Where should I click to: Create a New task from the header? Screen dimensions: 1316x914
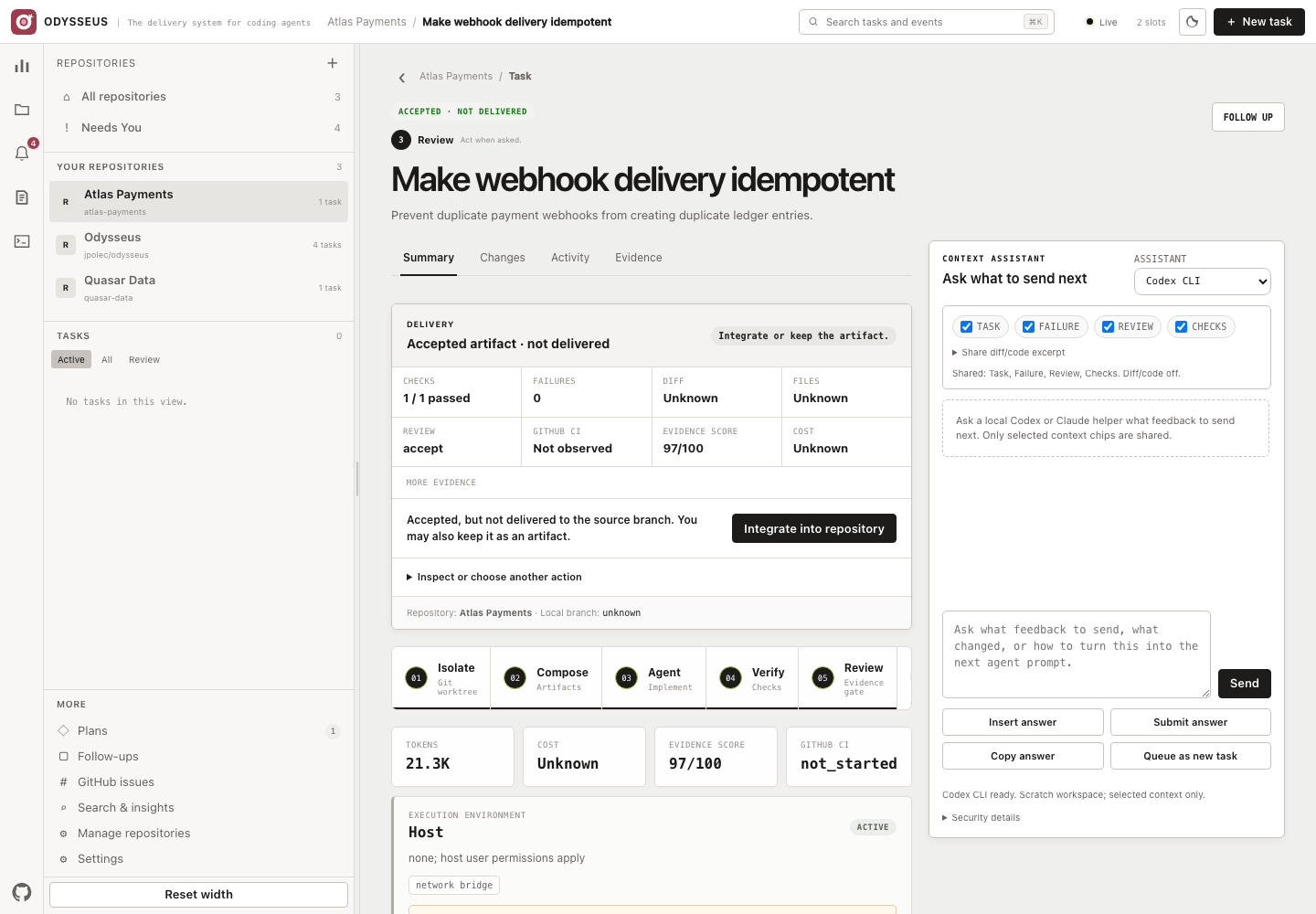pyautogui.click(x=1259, y=22)
